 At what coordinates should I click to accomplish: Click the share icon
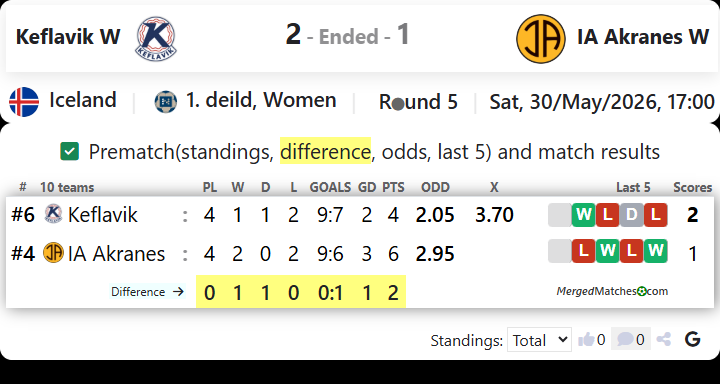[x=664, y=340]
